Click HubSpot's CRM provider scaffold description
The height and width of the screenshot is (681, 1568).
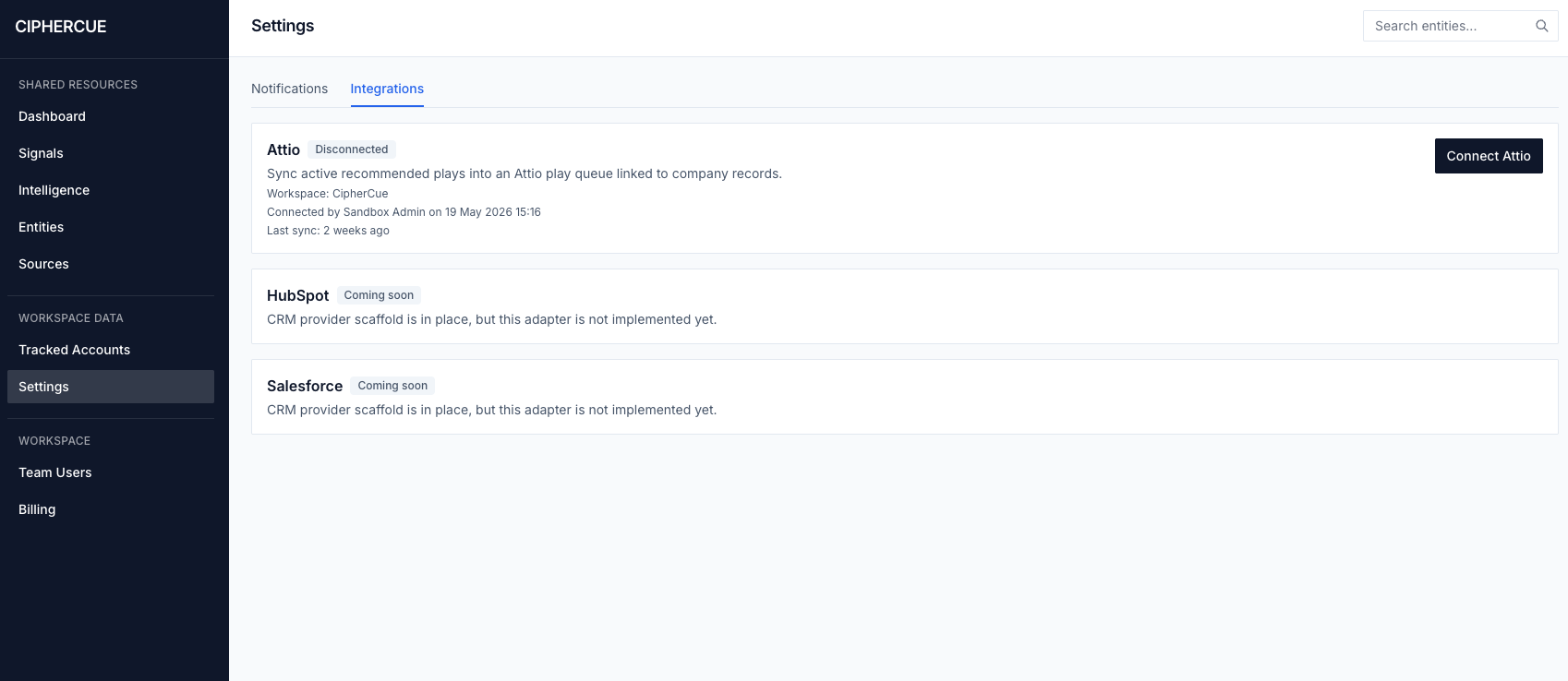[491, 319]
